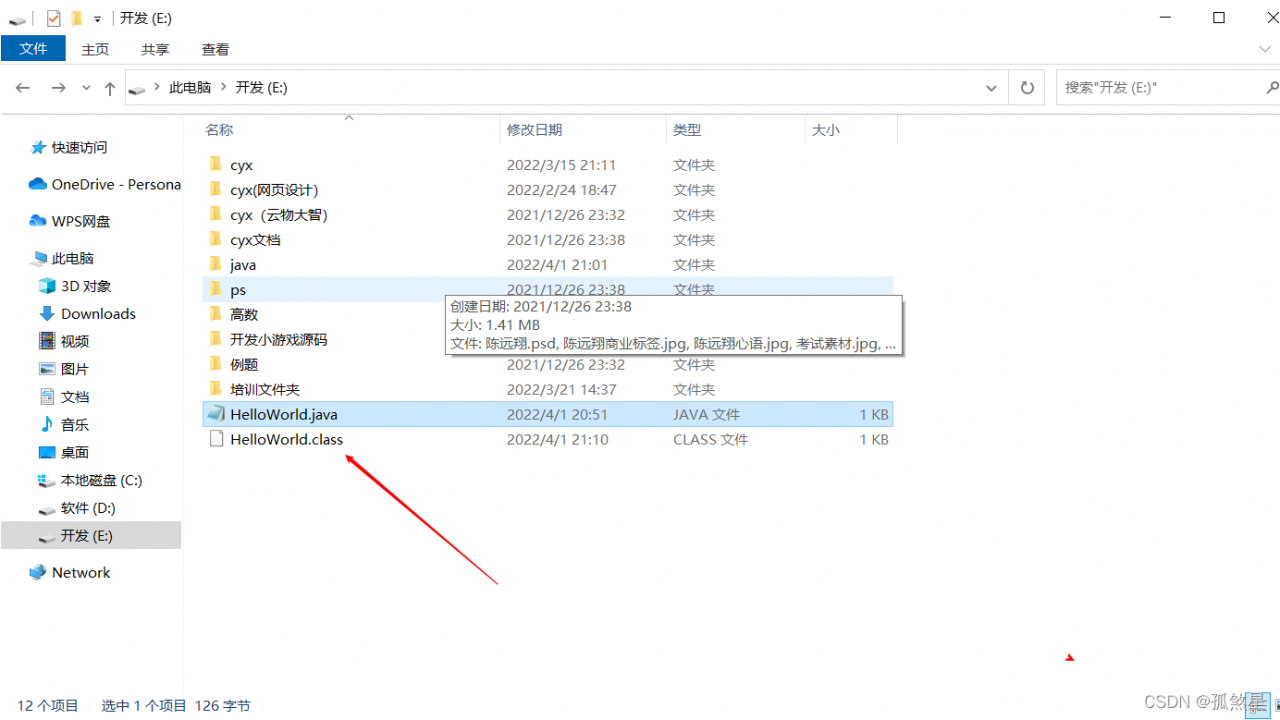Select the ps folder

click(238, 290)
